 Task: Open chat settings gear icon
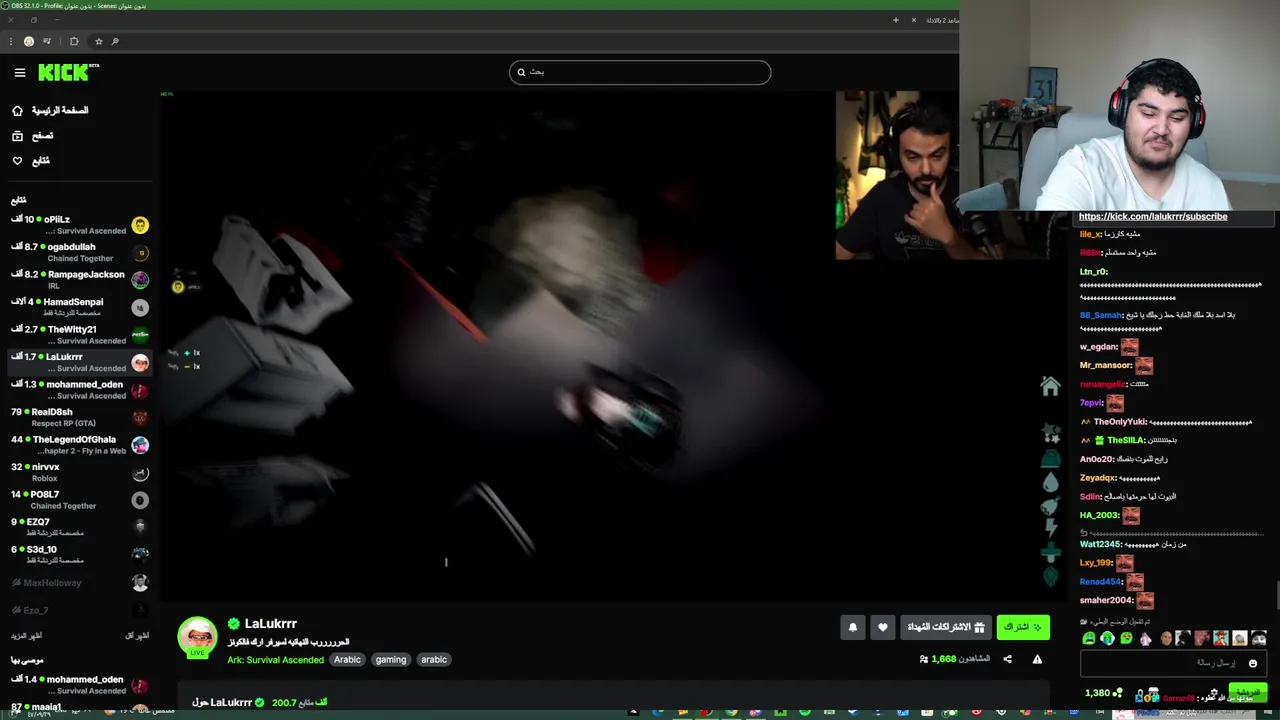tap(1213, 693)
